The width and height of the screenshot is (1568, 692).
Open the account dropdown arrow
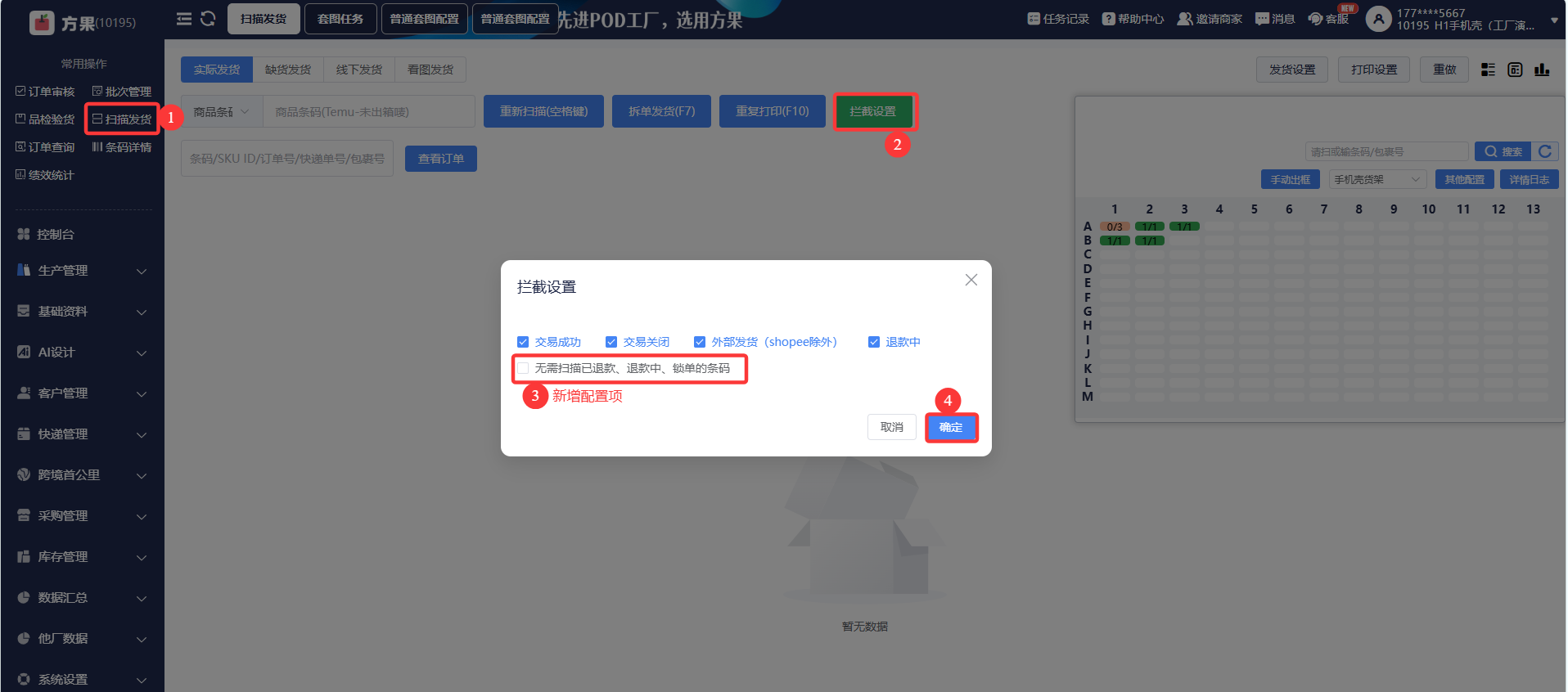(1554, 20)
